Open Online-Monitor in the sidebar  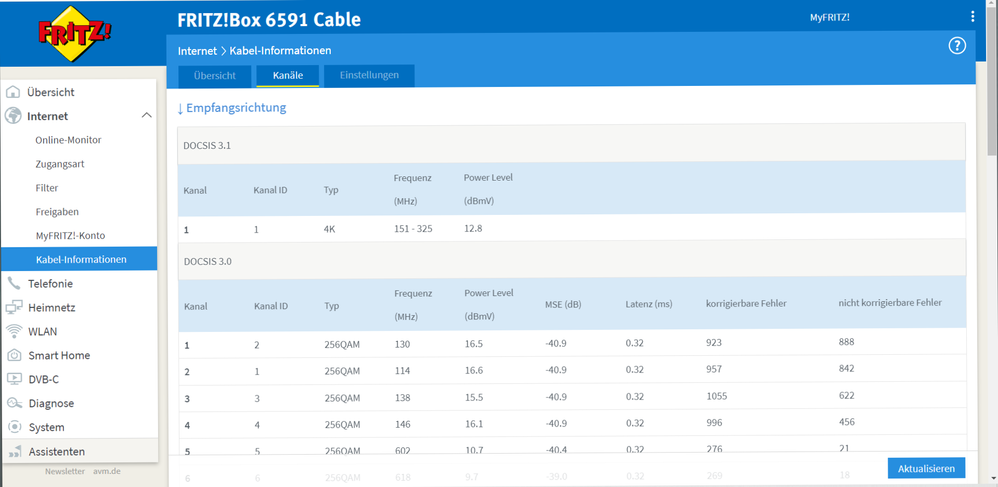point(68,140)
